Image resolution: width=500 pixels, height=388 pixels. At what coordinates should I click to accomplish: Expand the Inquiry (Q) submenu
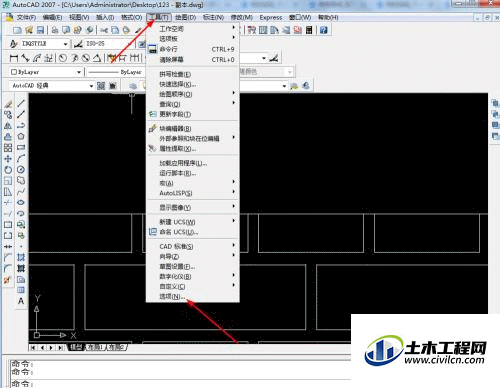[192, 104]
